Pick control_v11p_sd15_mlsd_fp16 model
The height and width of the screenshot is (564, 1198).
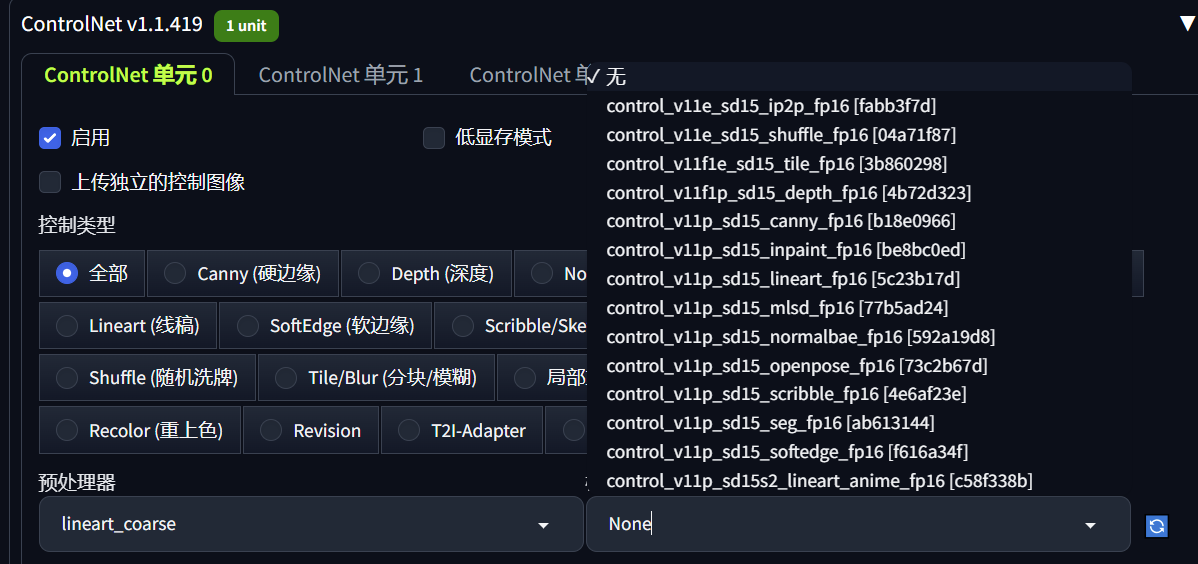[859, 307]
